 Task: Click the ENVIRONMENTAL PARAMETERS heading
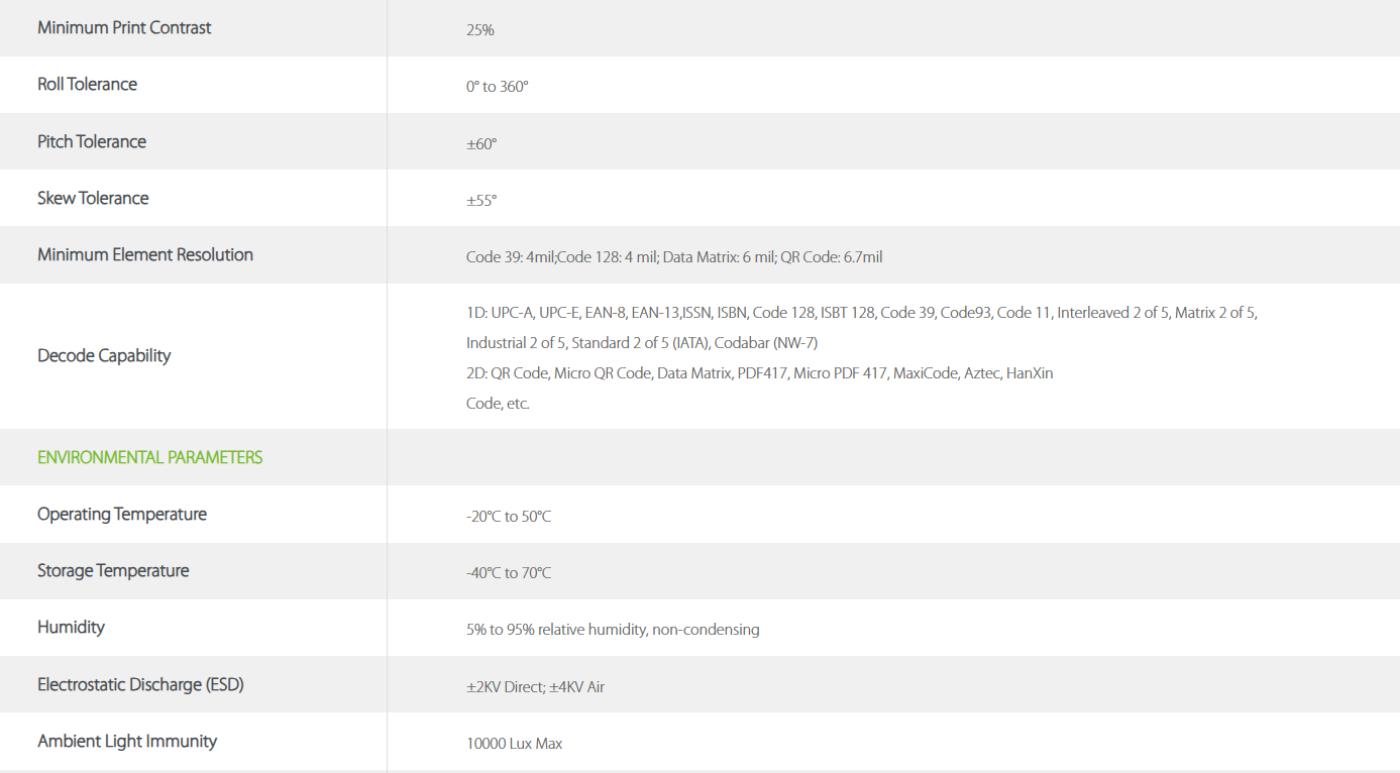[x=150, y=457]
